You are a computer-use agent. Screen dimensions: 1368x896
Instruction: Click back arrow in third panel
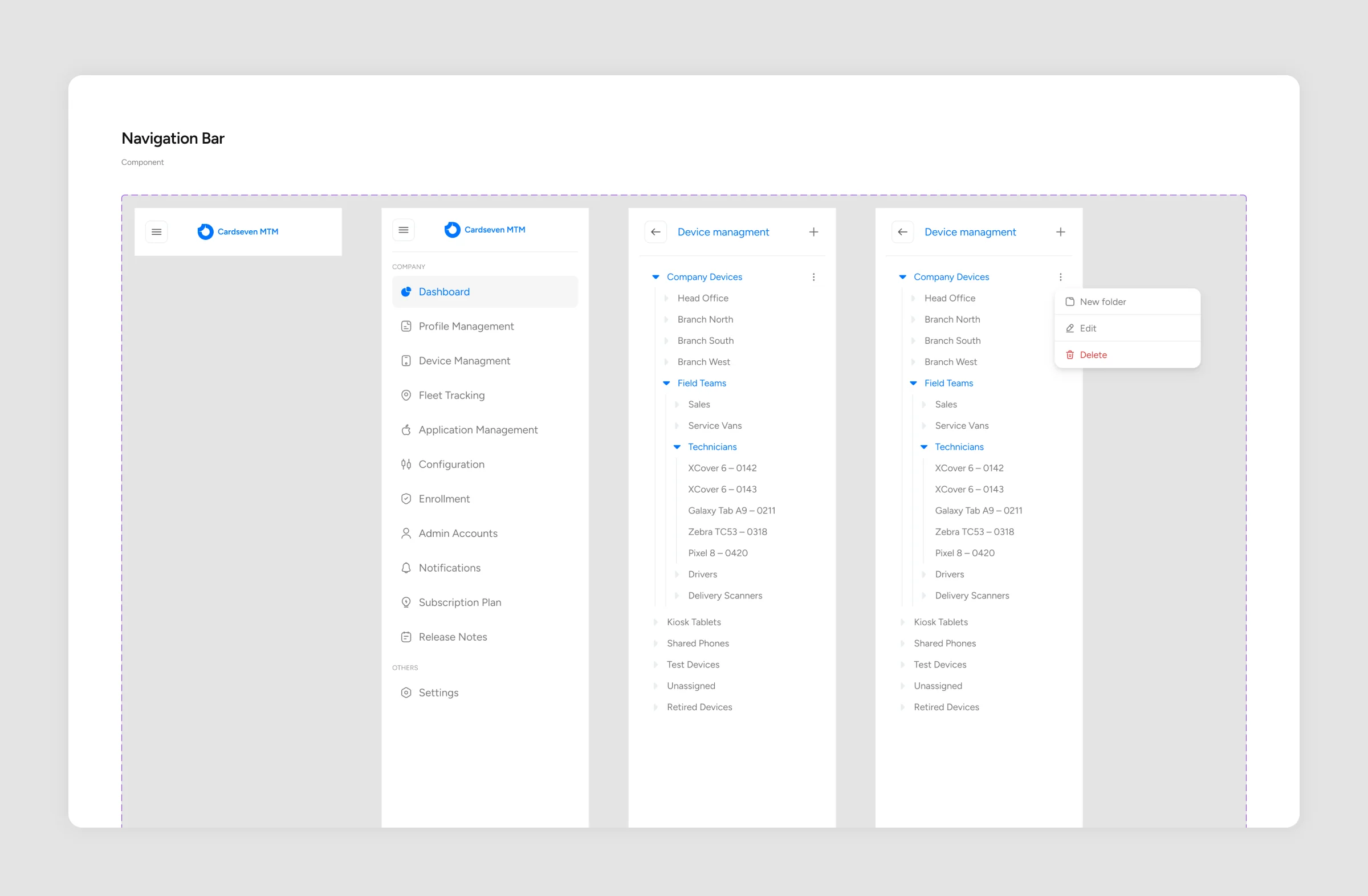656,231
